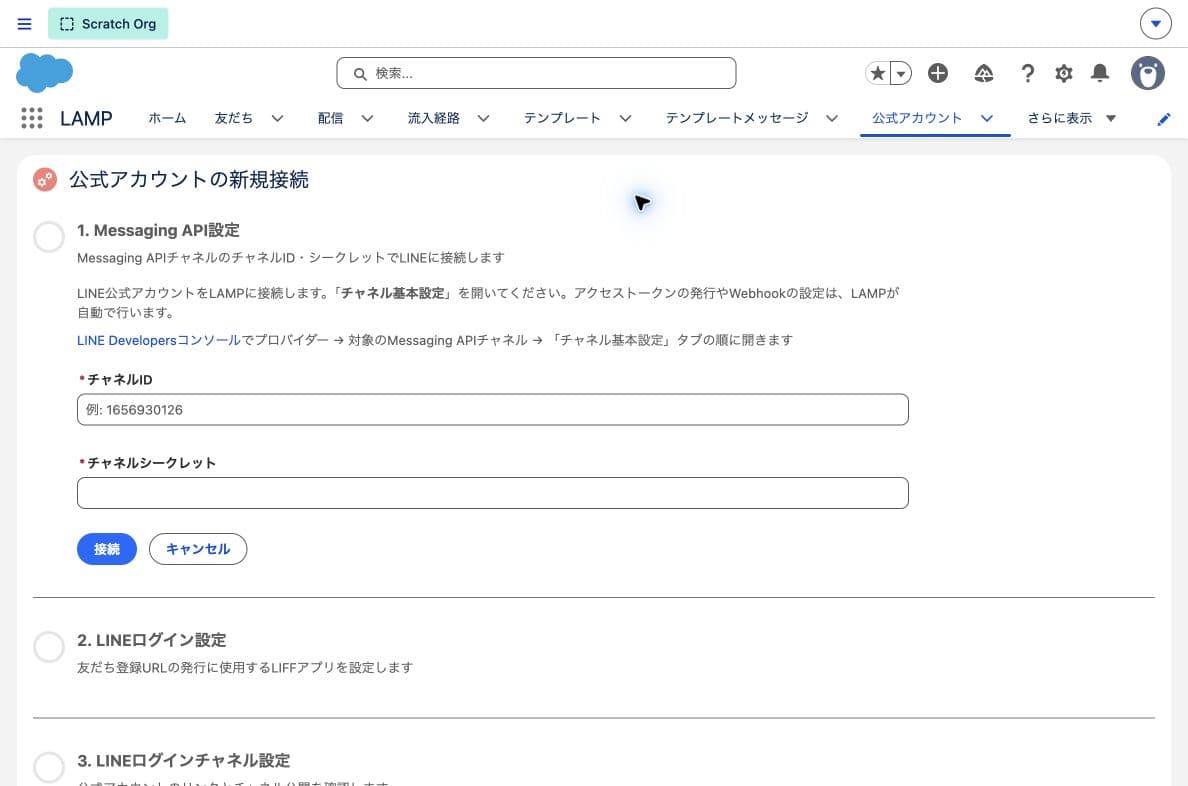
Task: Open the setup gear icon
Action: point(1064,74)
